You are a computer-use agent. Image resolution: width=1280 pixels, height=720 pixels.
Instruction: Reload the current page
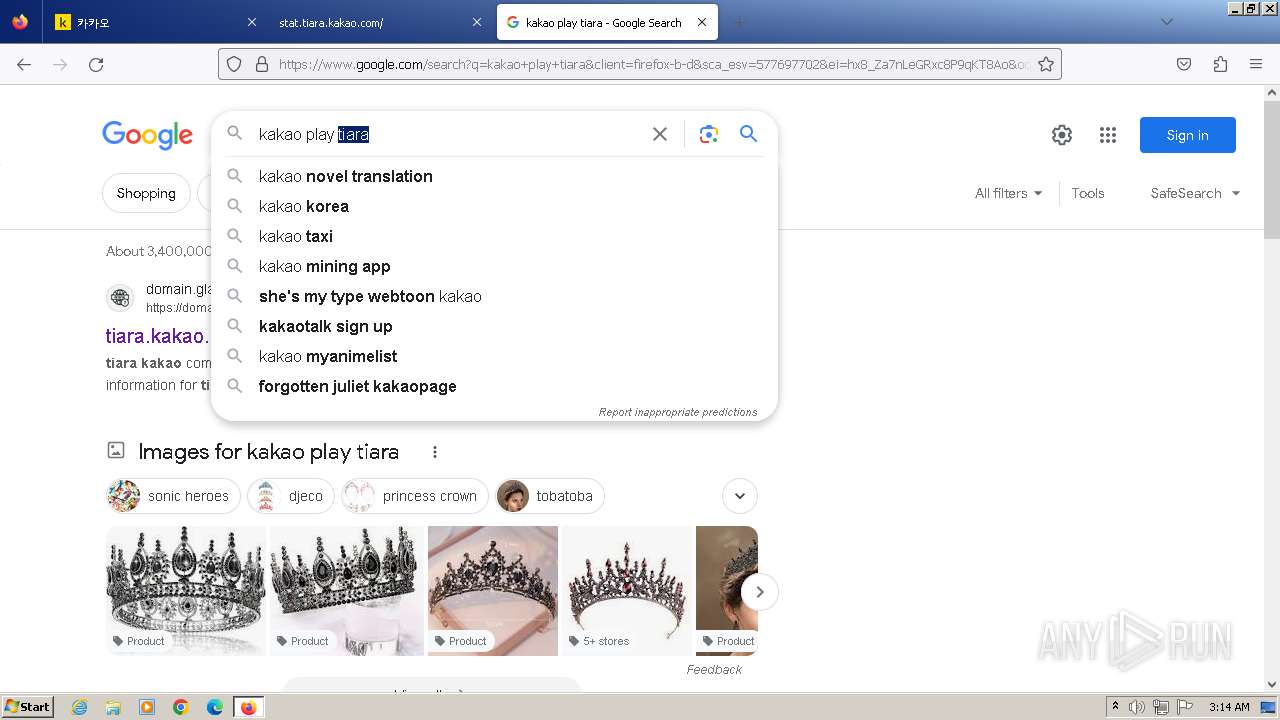click(96, 64)
